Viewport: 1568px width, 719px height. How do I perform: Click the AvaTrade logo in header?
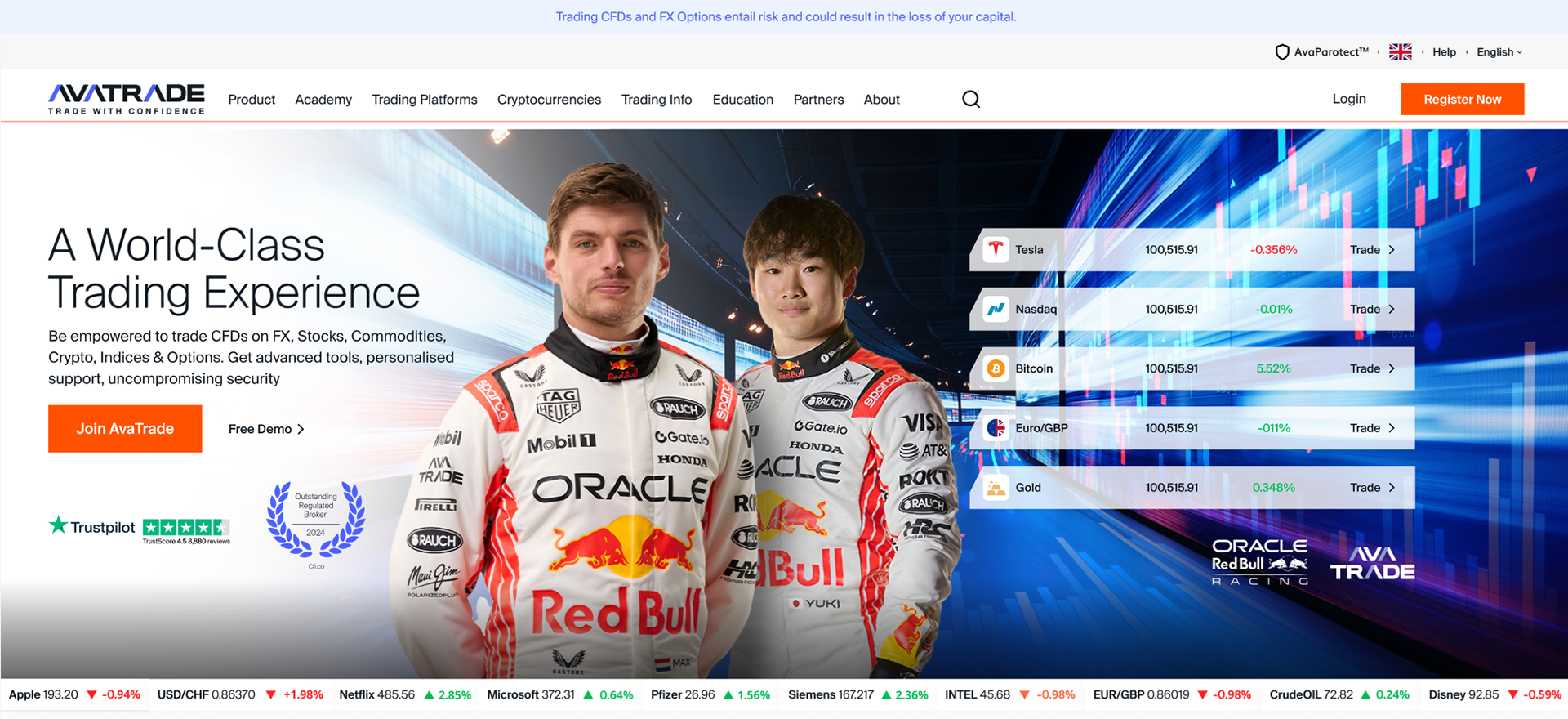(x=126, y=99)
